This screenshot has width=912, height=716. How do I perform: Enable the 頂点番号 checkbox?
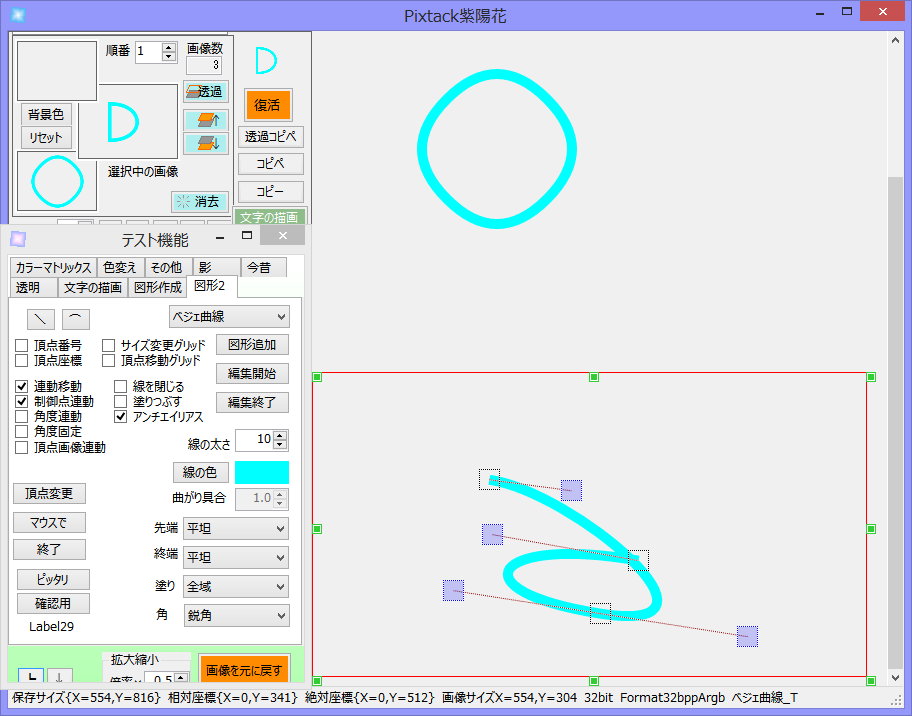click(23, 343)
